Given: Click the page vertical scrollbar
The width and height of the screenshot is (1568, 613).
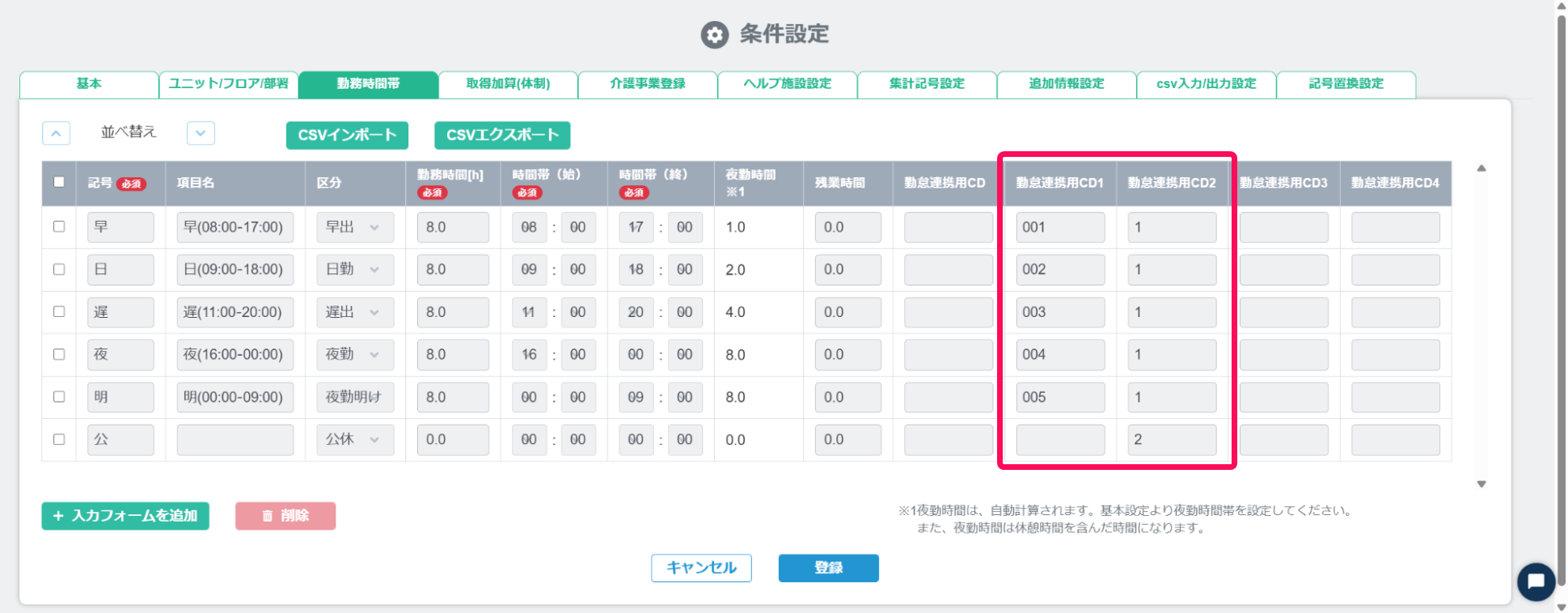Looking at the screenshot, I should pyautogui.click(x=1562, y=299).
